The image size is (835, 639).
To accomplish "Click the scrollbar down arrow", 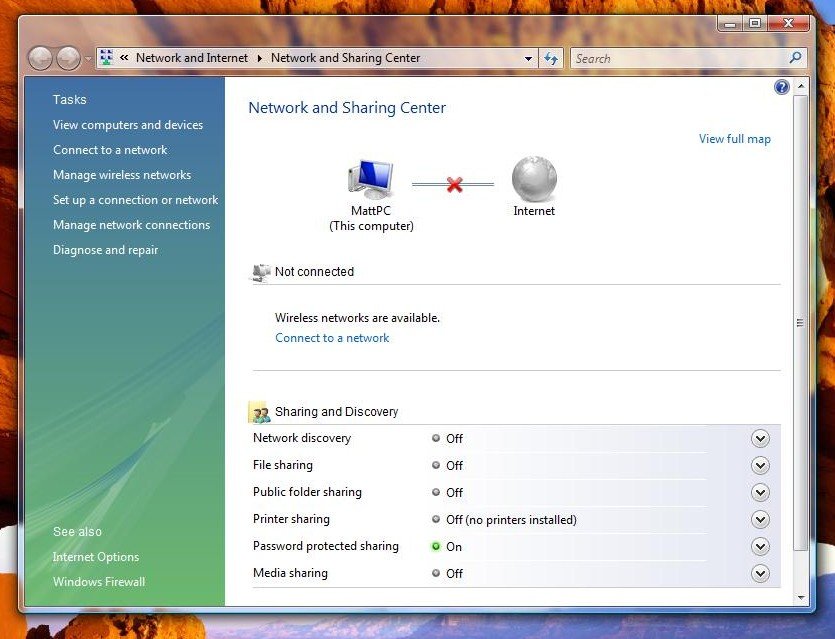I will [x=800, y=598].
